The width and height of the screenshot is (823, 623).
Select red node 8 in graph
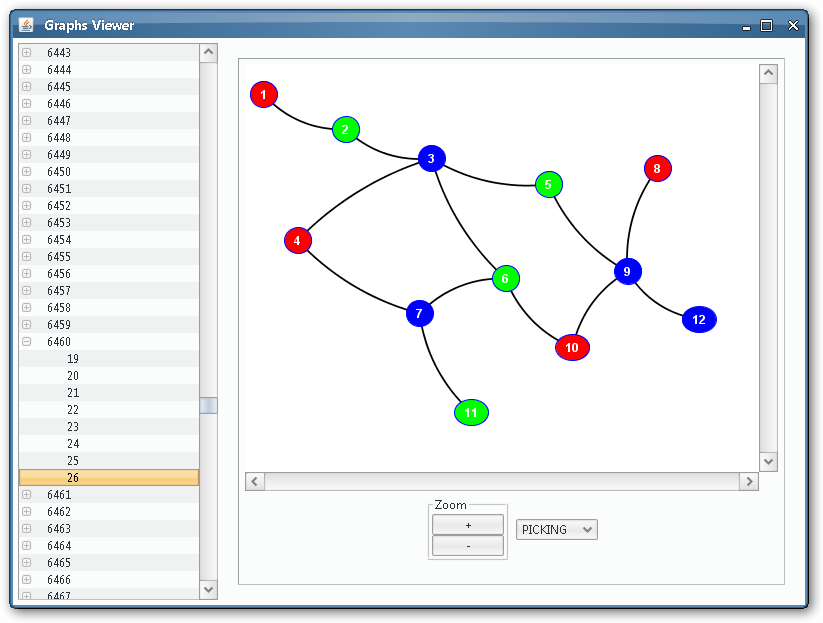click(x=657, y=169)
